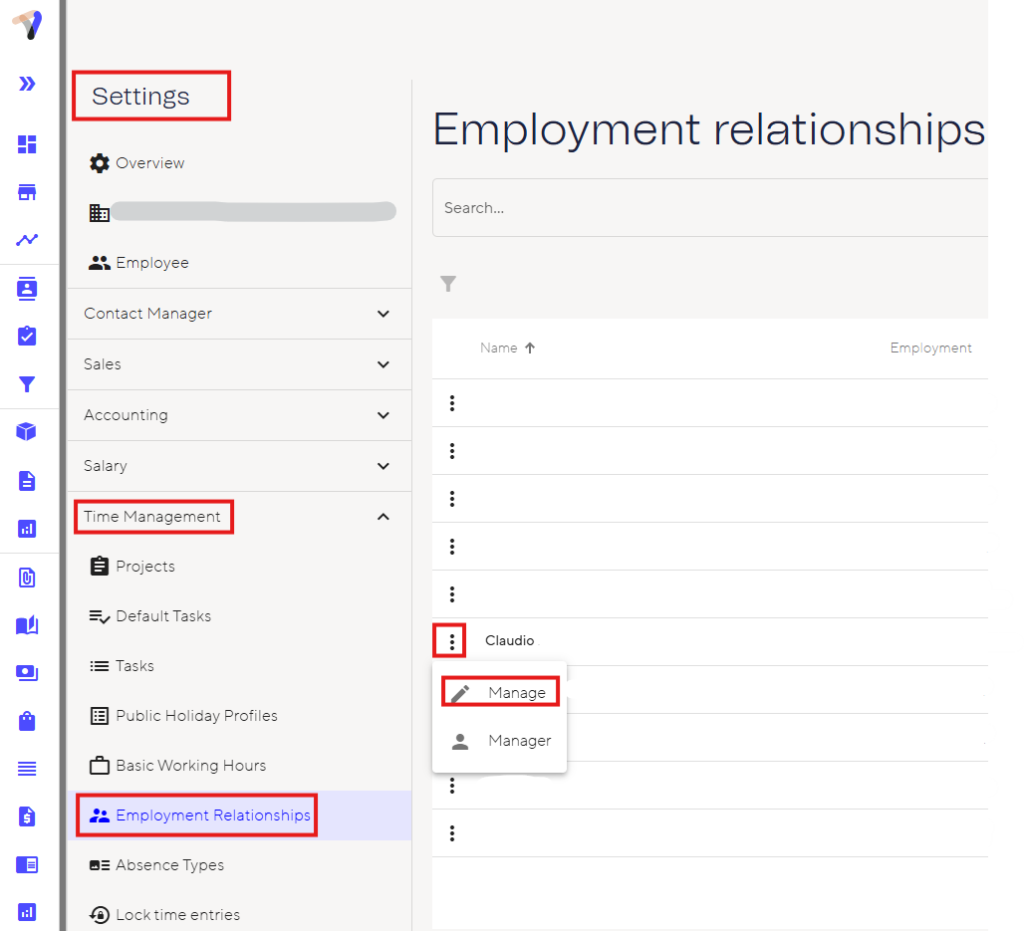Open three-dot menu for Claudio row
Viewport: 1024px width, 931px height.
tap(452, 641)
